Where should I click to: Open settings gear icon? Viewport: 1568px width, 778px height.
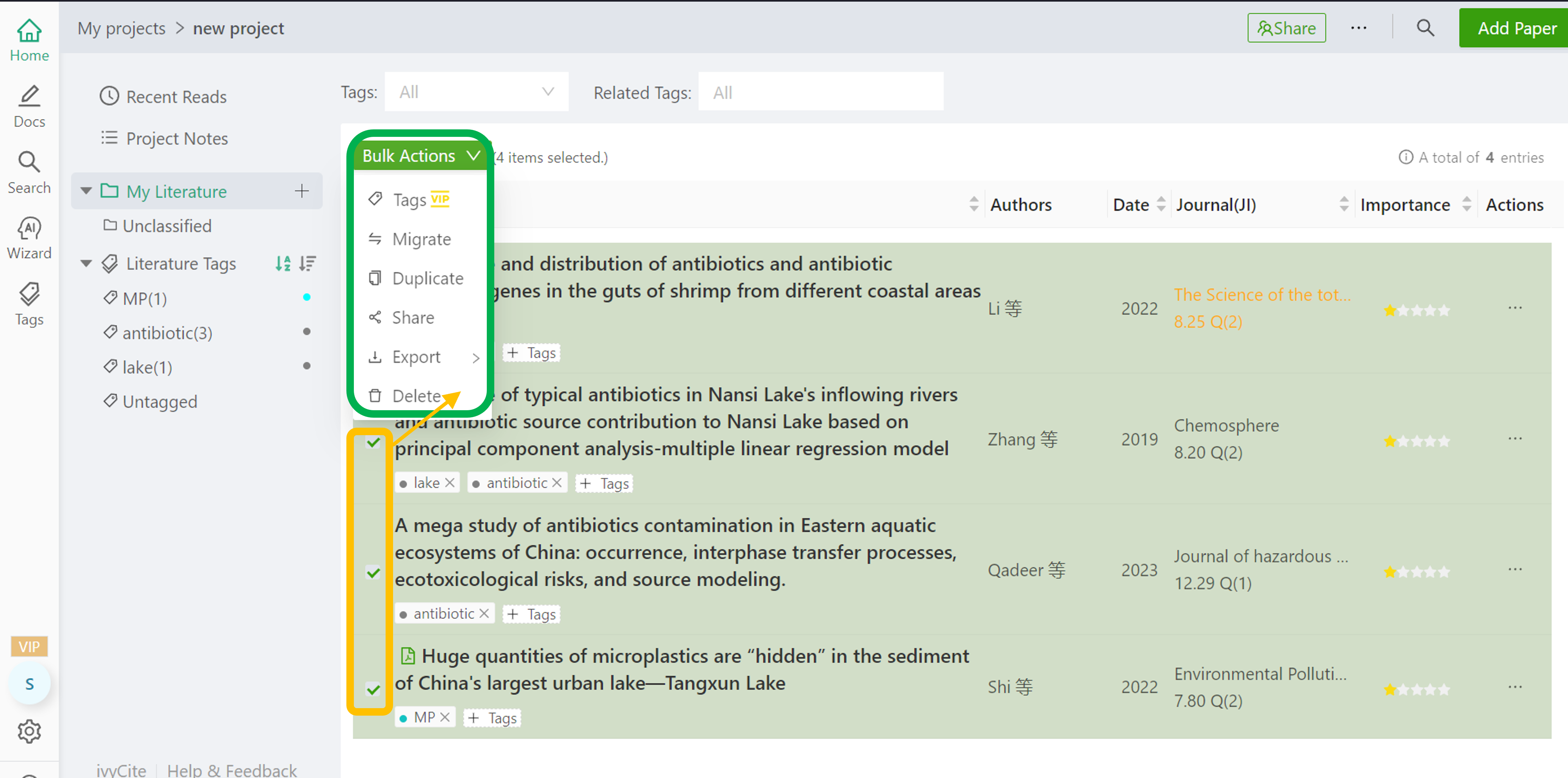(x=29, y=731)
